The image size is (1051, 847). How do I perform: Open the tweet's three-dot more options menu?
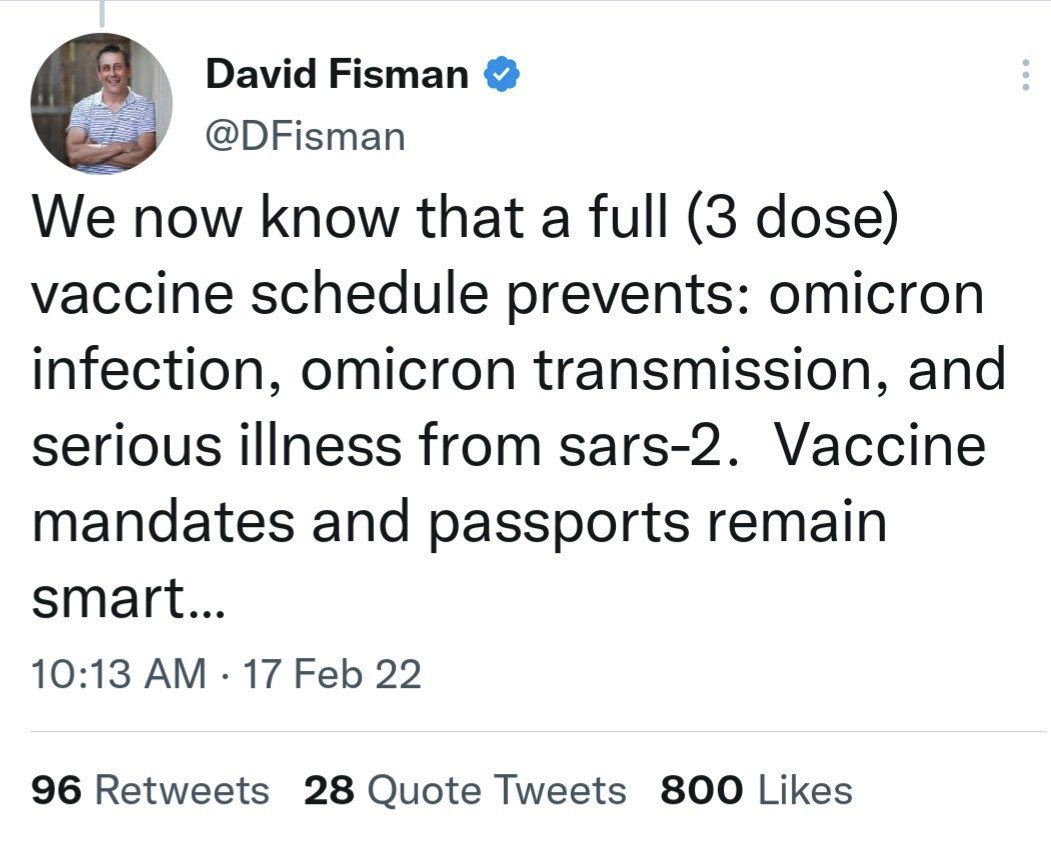click(x=1025, y=75)
